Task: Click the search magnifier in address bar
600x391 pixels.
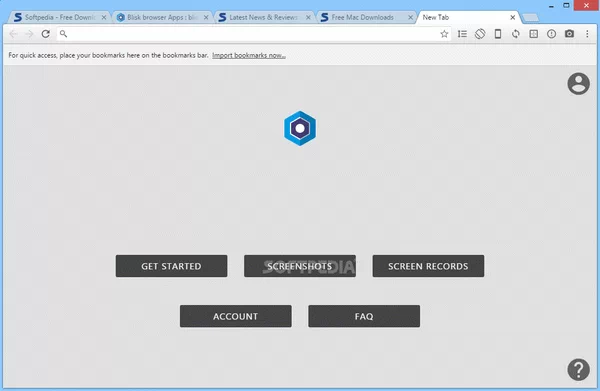Action: pyautogui.click(x=64, y=34)
